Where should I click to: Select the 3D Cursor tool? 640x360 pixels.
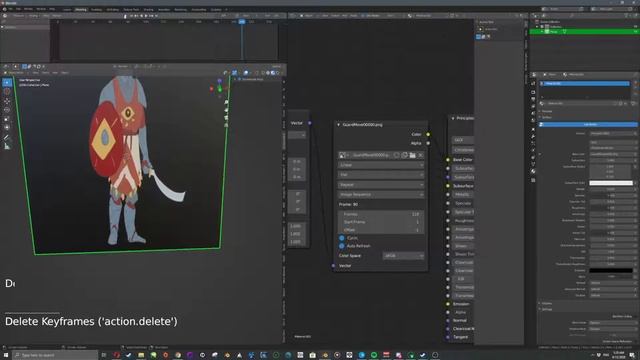[x=7, y=91]
